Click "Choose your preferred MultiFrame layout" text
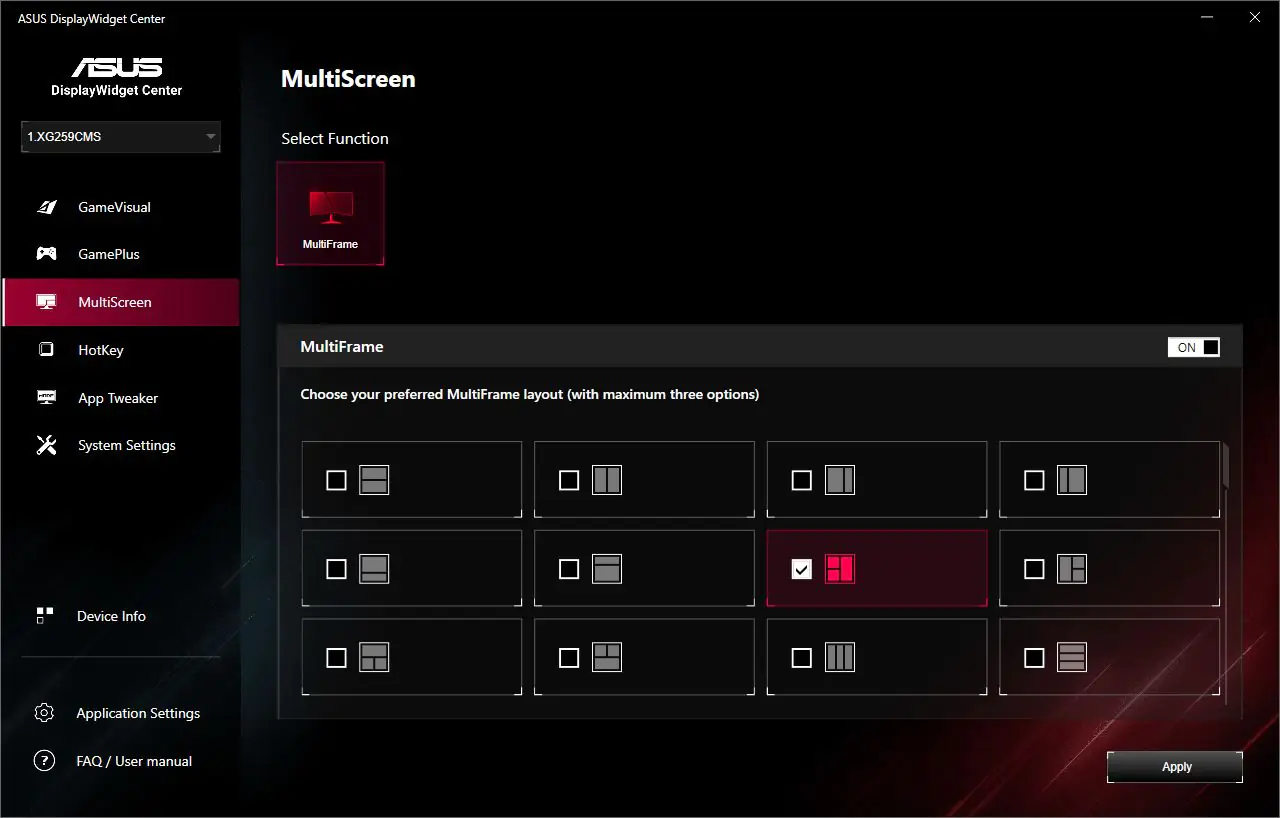The height and width of the screenshot is (818, 1280). 530,394
